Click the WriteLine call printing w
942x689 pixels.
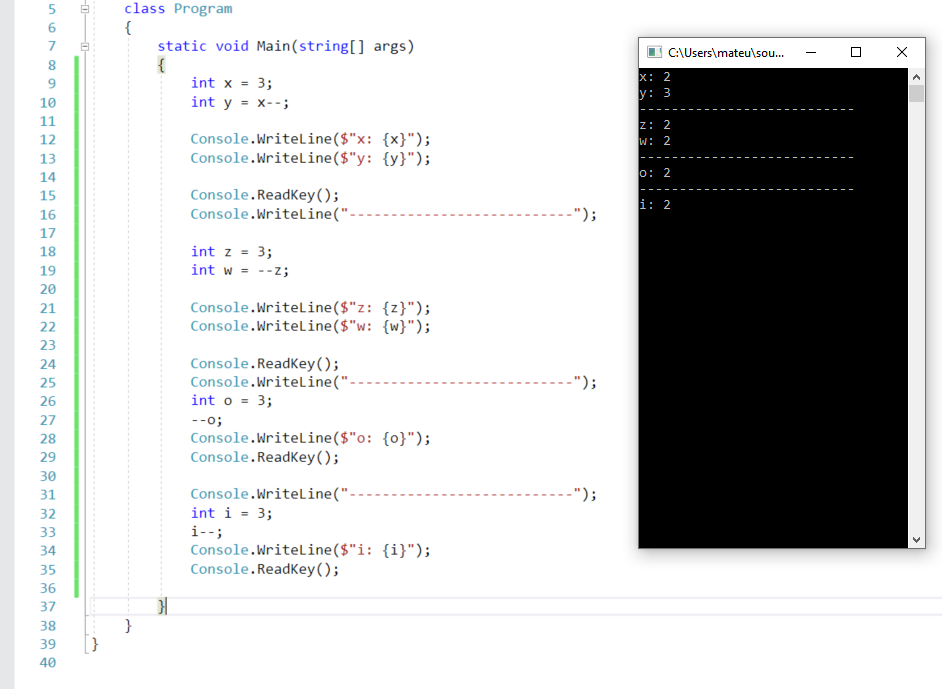point(311,326)
